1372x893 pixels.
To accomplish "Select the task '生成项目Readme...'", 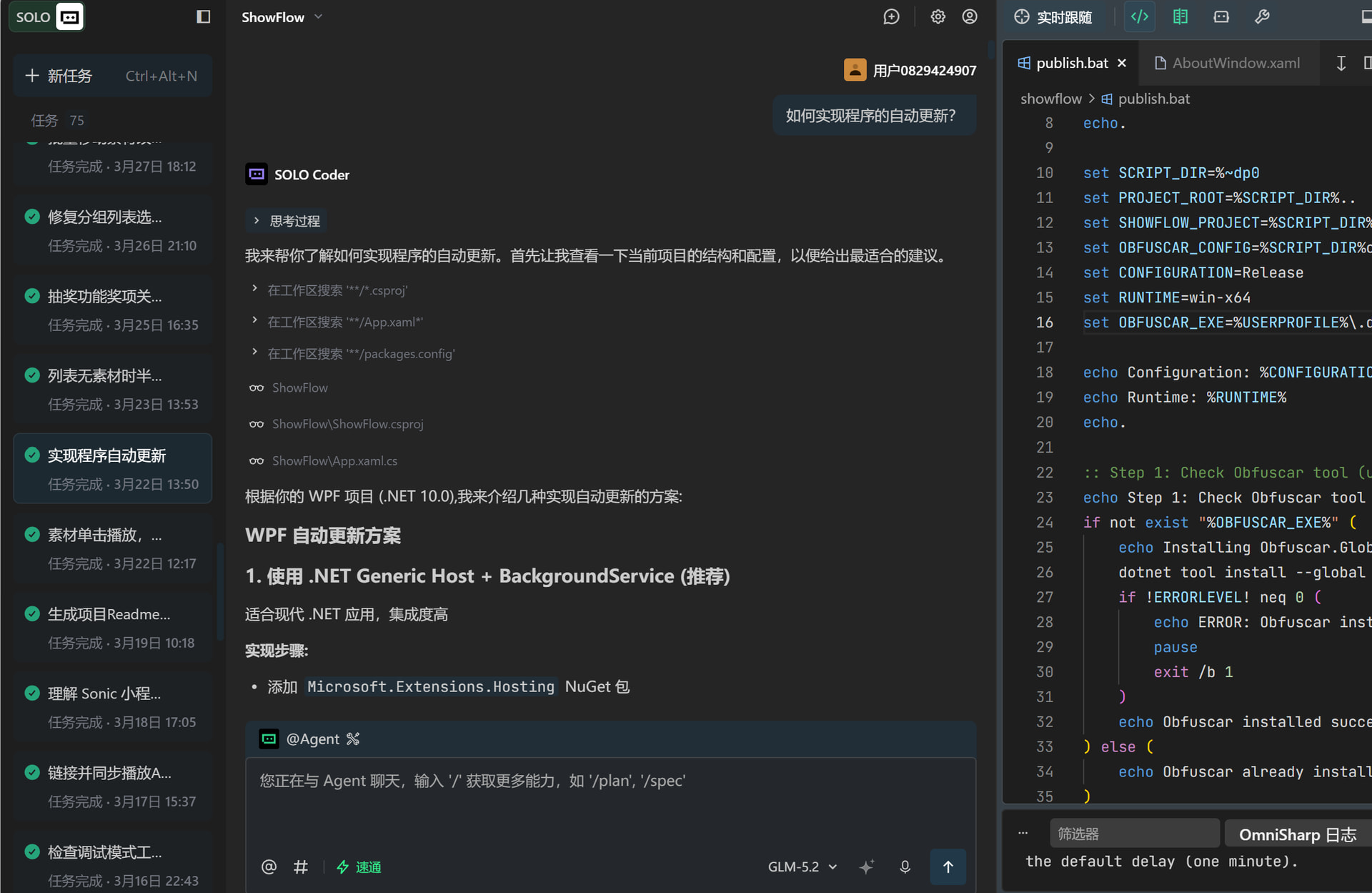I will (112, 627).
